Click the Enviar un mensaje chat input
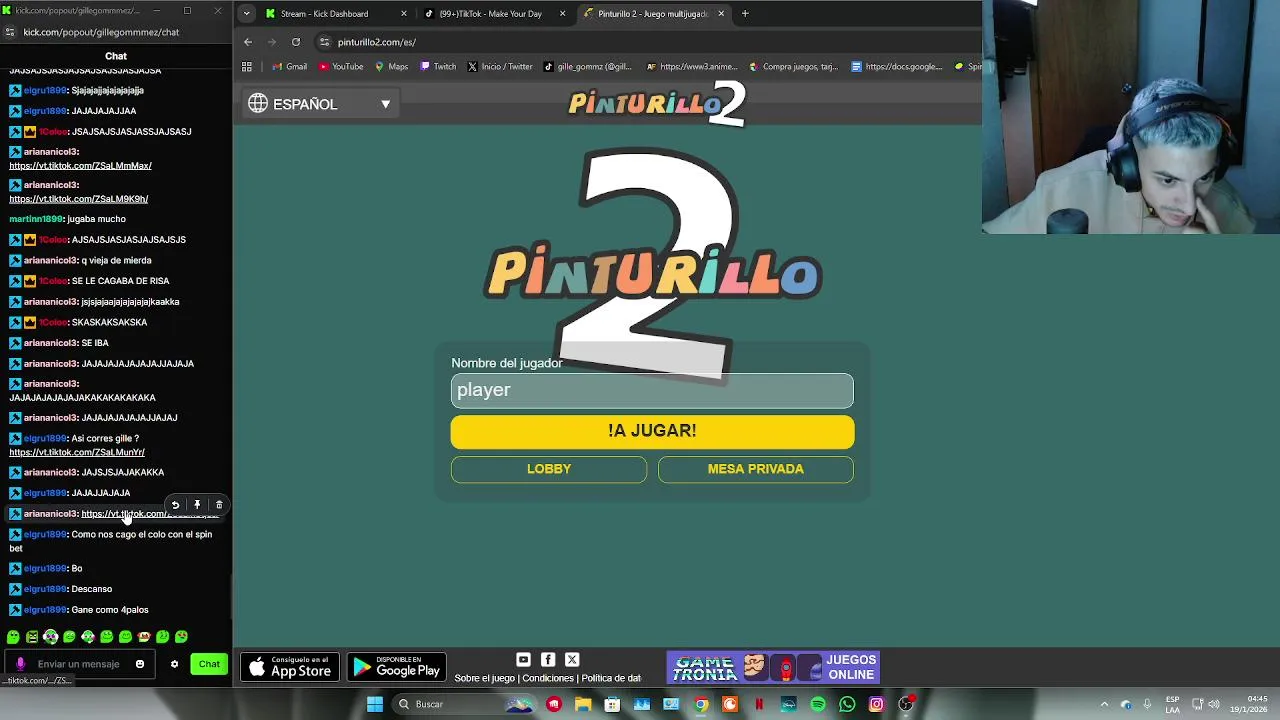Screen dimensions: 1280x720 tap(80, 664)
